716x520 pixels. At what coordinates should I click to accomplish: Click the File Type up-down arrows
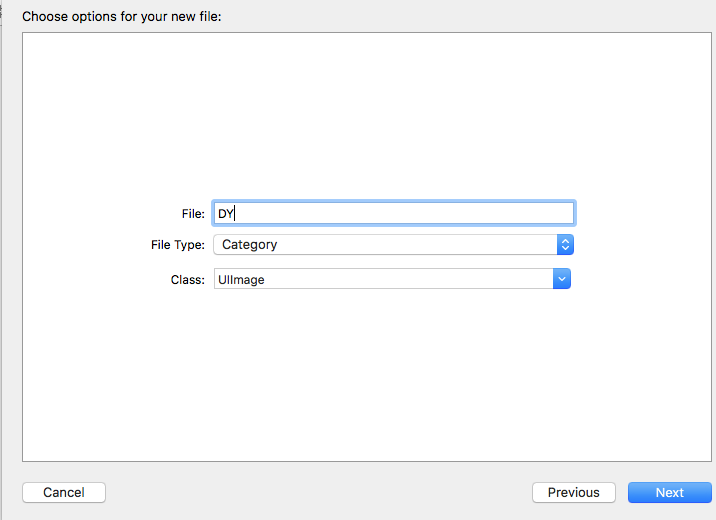tap(565, 245)
